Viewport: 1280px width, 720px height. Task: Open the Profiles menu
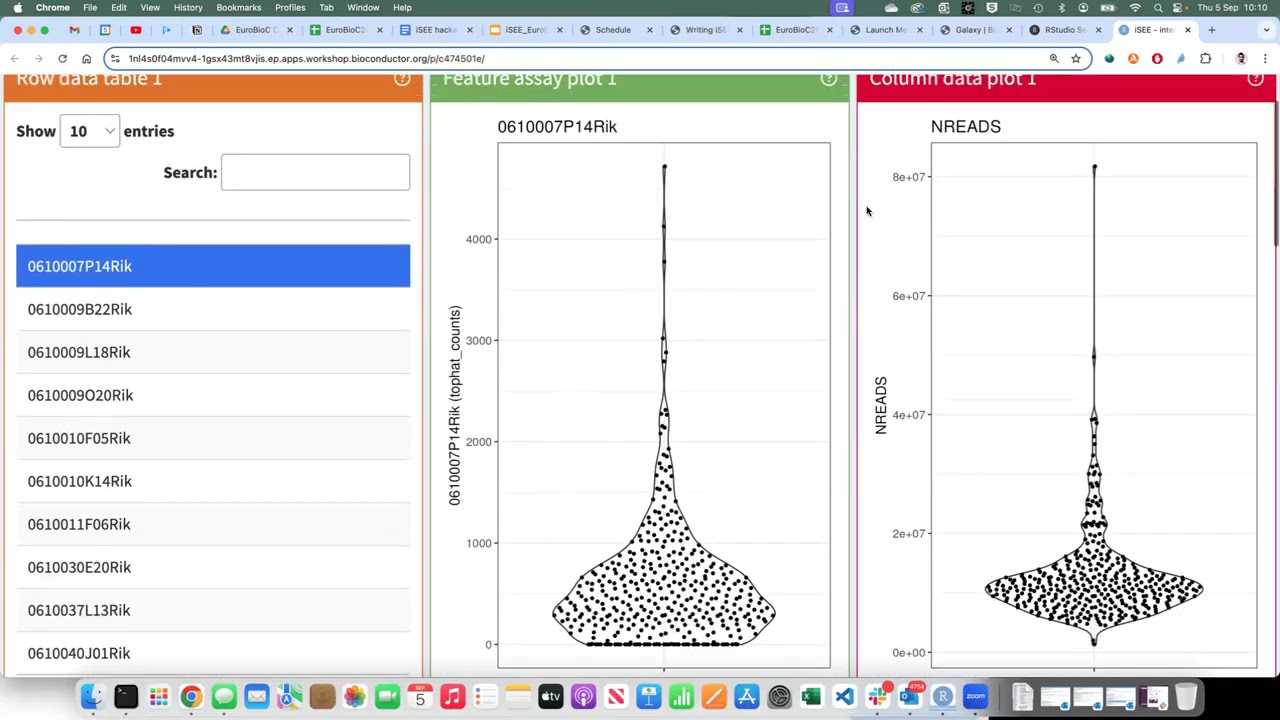290,8
